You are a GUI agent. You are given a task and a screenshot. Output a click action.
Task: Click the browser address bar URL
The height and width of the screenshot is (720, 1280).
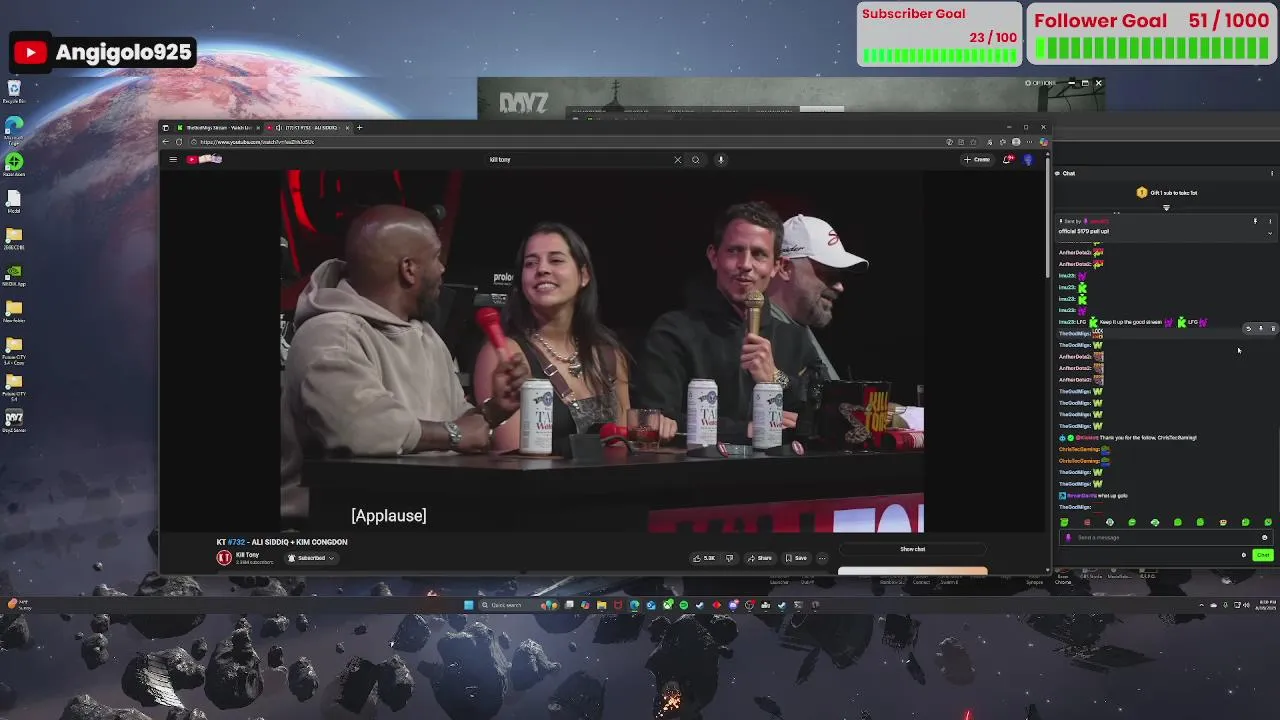point(256,142)
